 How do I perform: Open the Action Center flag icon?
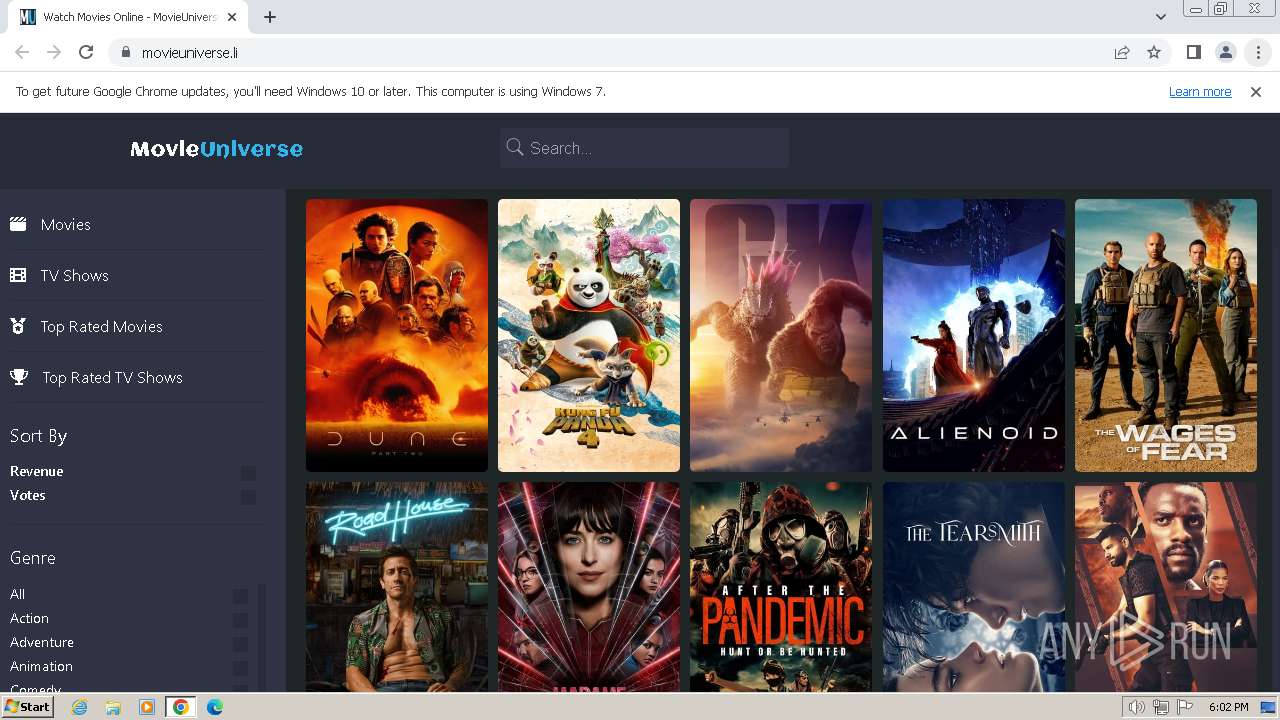(1185, 707)
